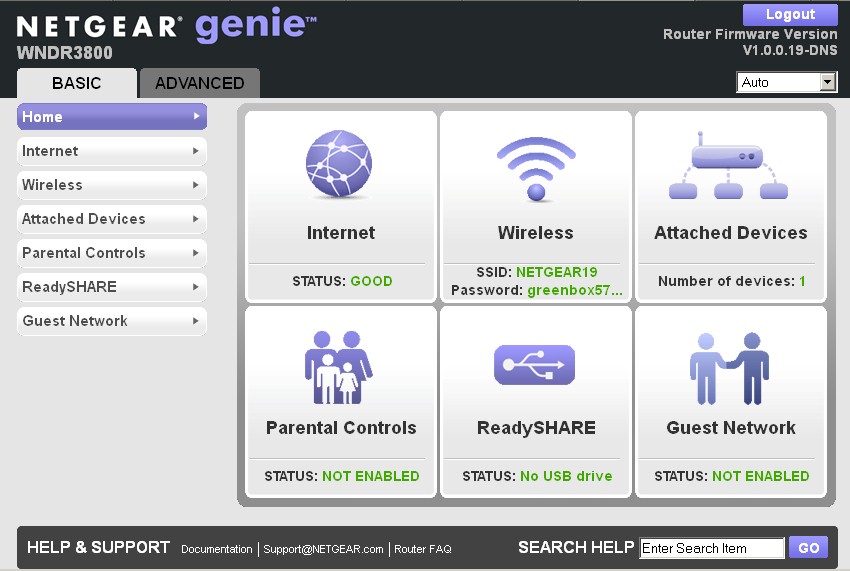Click the firmware version V1.0.0.19-DNS text
This screenshot has width=850, height=571.
[x=790, y=50]
